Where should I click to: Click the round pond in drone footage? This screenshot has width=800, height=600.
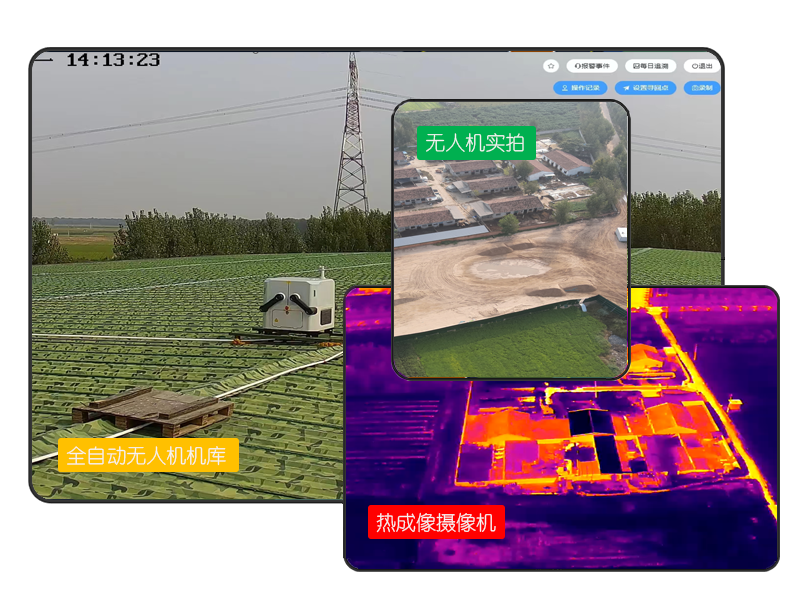click(x=510, y=267)
